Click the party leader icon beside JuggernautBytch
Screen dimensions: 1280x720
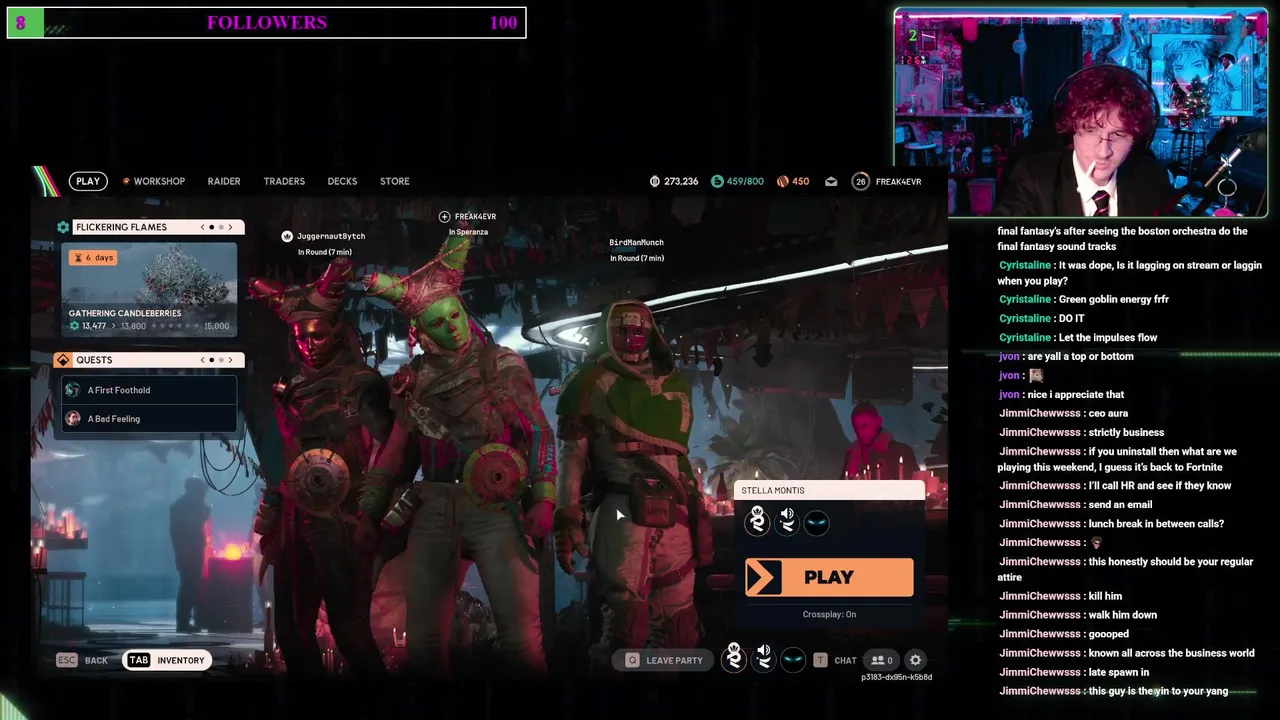pyautogui.click(x=287, y=236)
